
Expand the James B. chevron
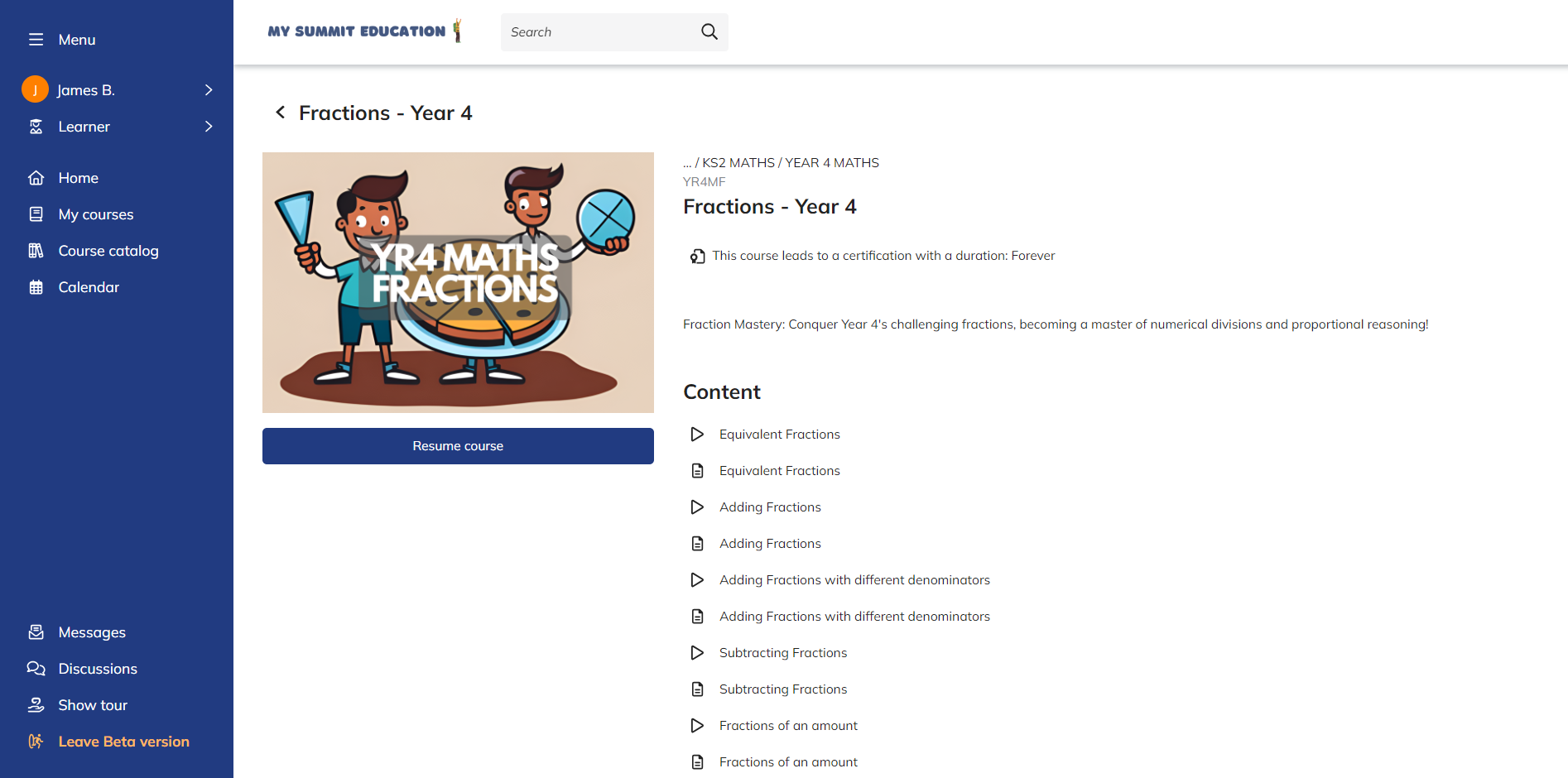click(209, 89)
